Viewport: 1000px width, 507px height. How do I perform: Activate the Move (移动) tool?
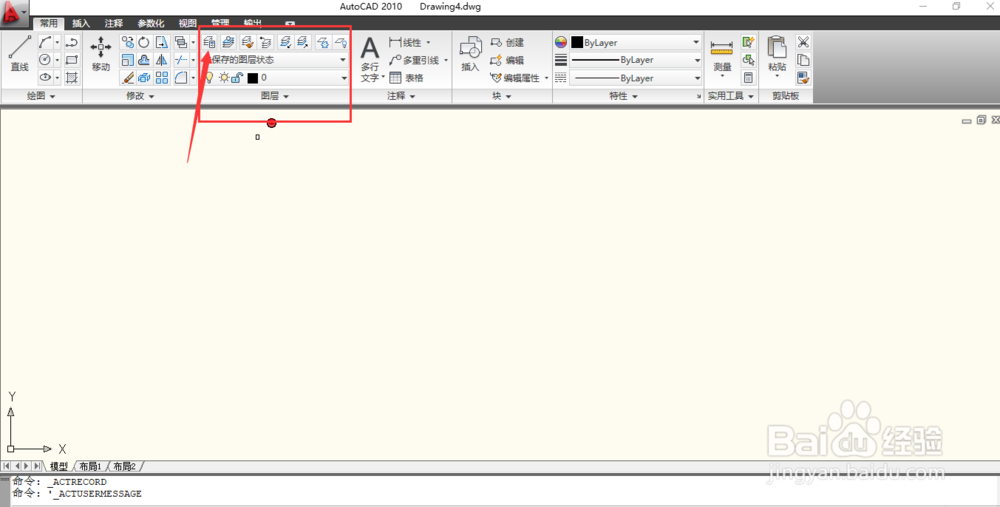tap(101, 54)
